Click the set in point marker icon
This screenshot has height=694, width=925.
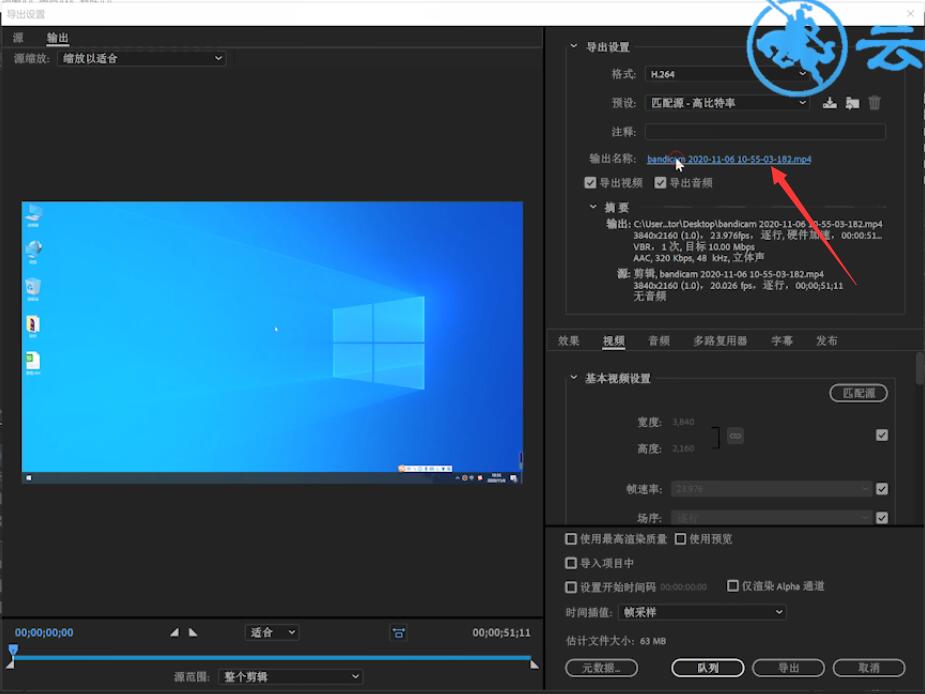click(x=174, y=632)
